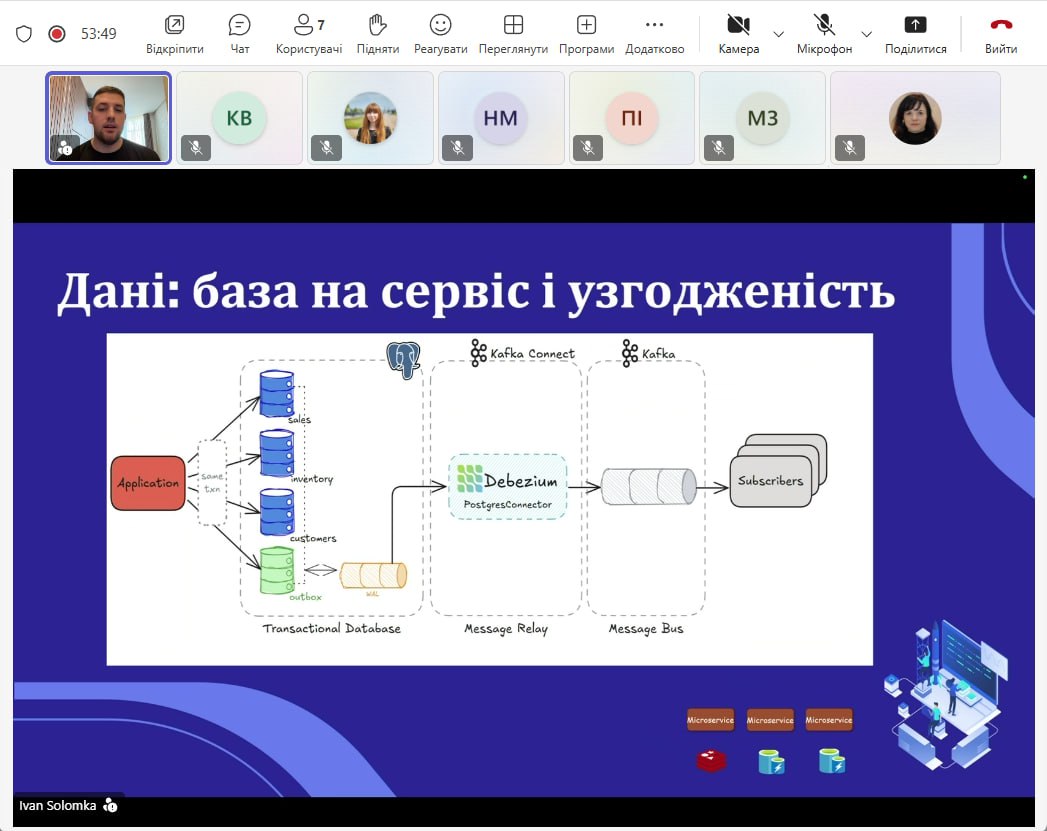Open the Додатково more options menu
Image resolution: width=1047 pixels, height=831 pixels.
pyautogui.click(x=654, y=25)
